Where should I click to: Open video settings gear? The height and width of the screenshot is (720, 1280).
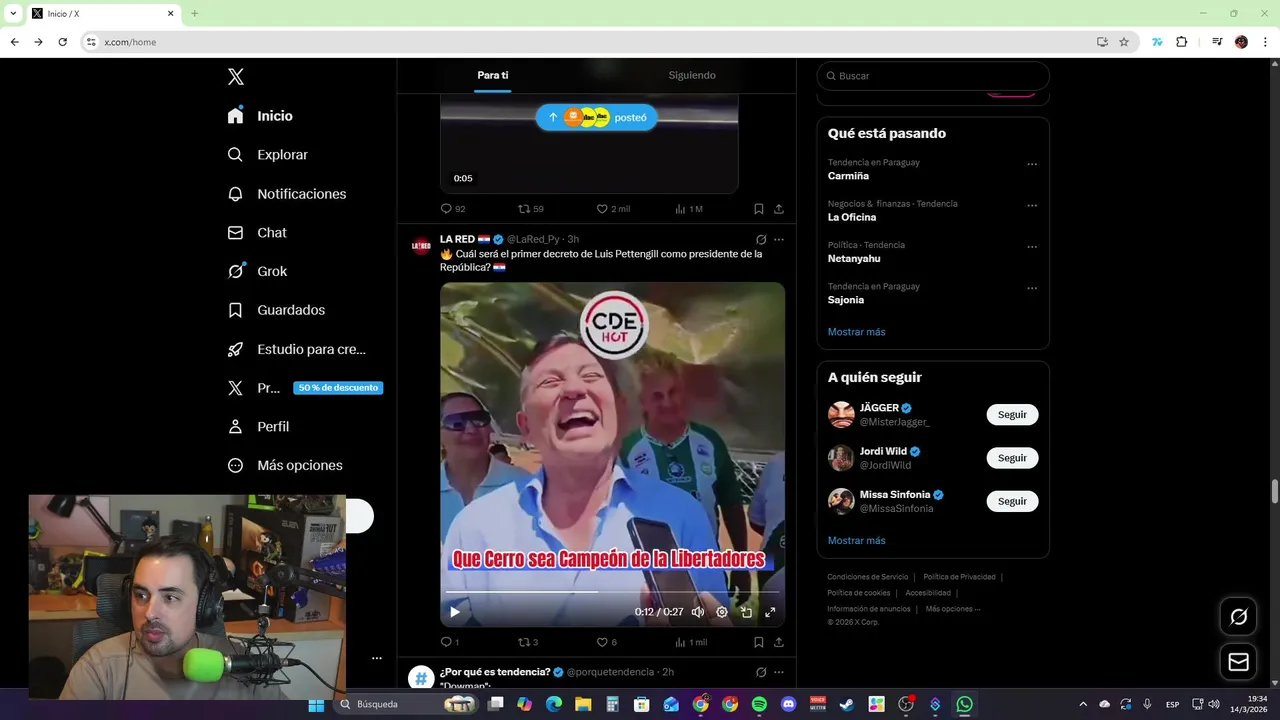[722, 612]
